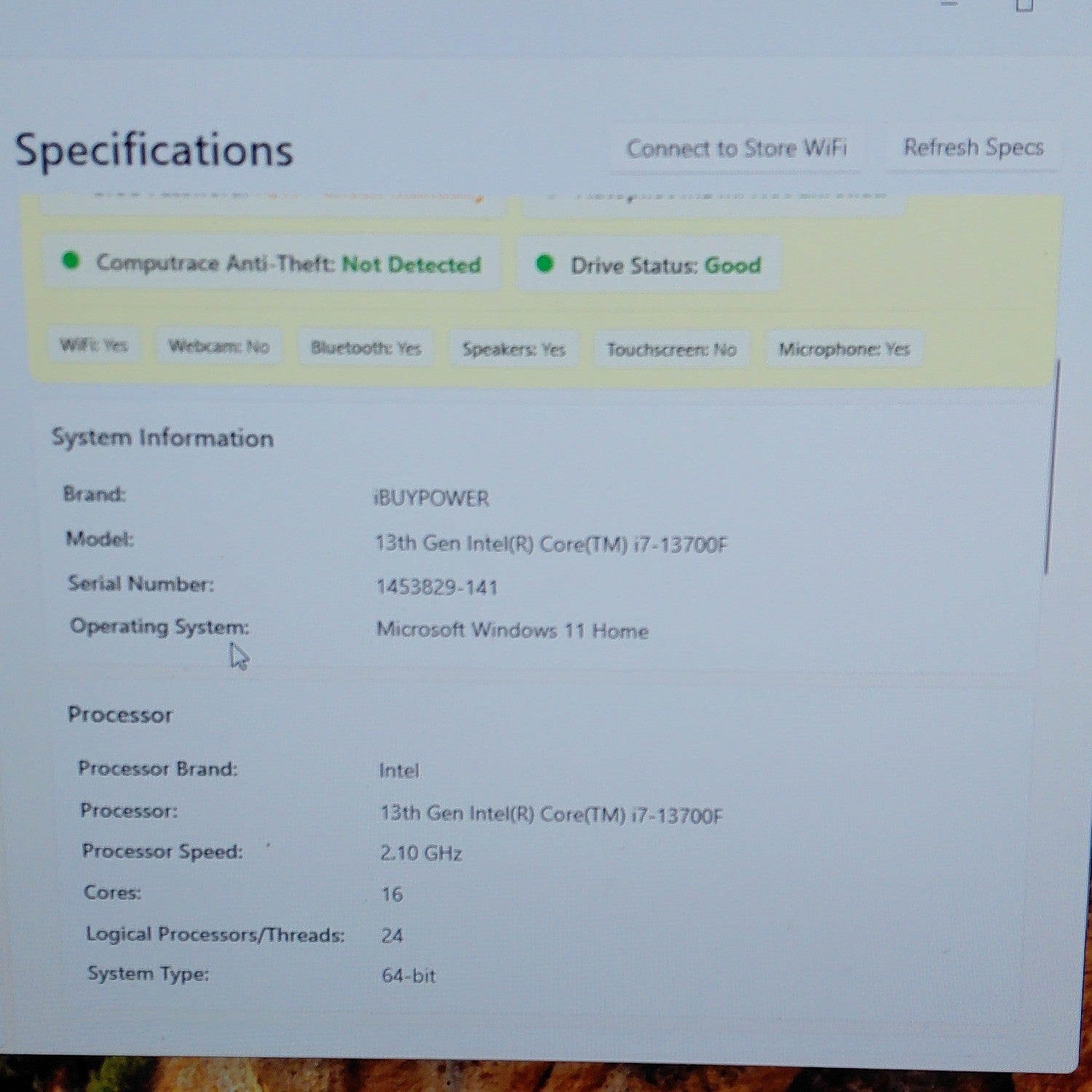The height and width of the screenshot is (1092, 1092).
Task: Click the Touchscreen: No chip
Action: (x=672, y=350)
